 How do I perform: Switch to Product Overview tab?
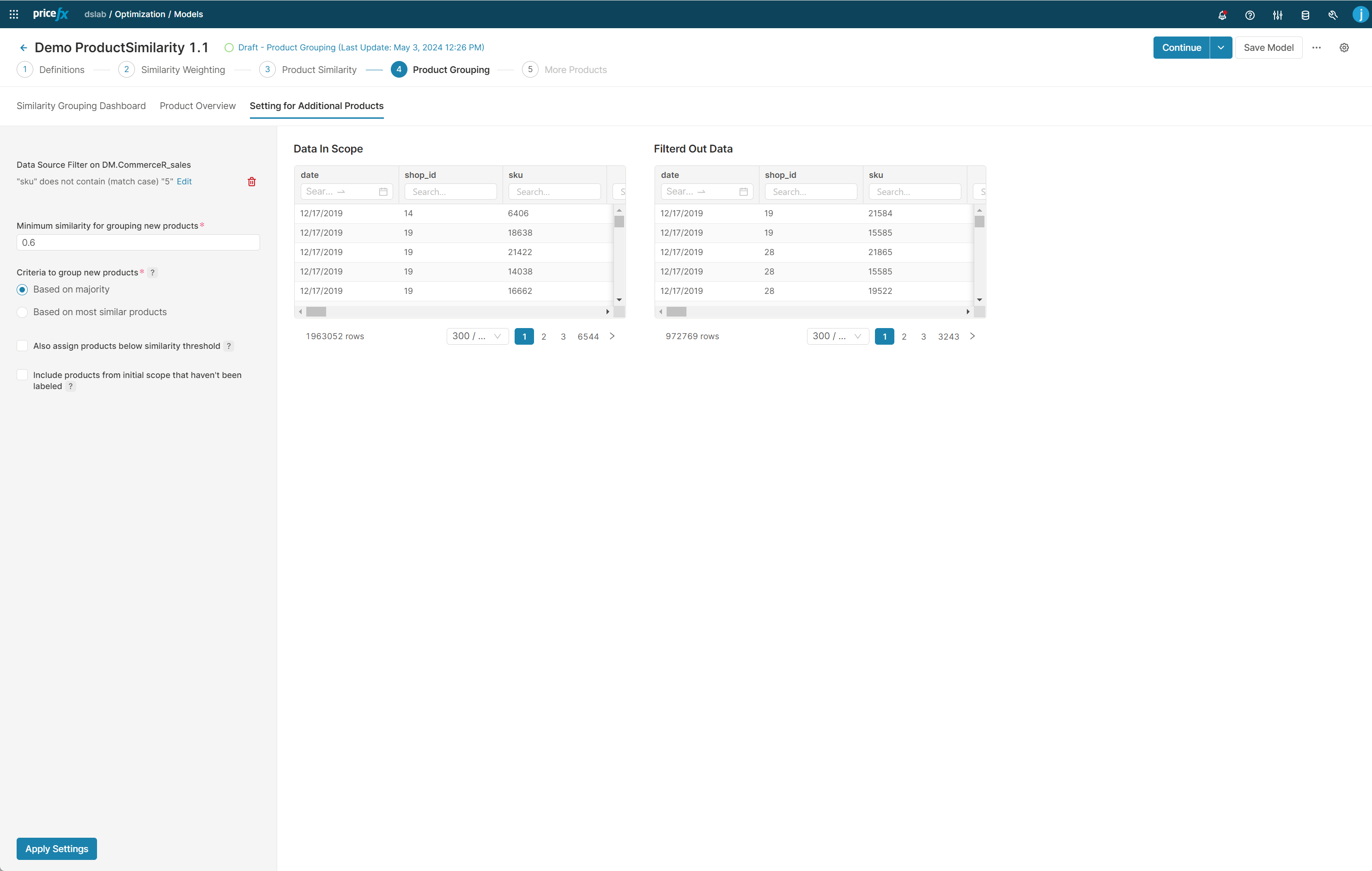197,106
